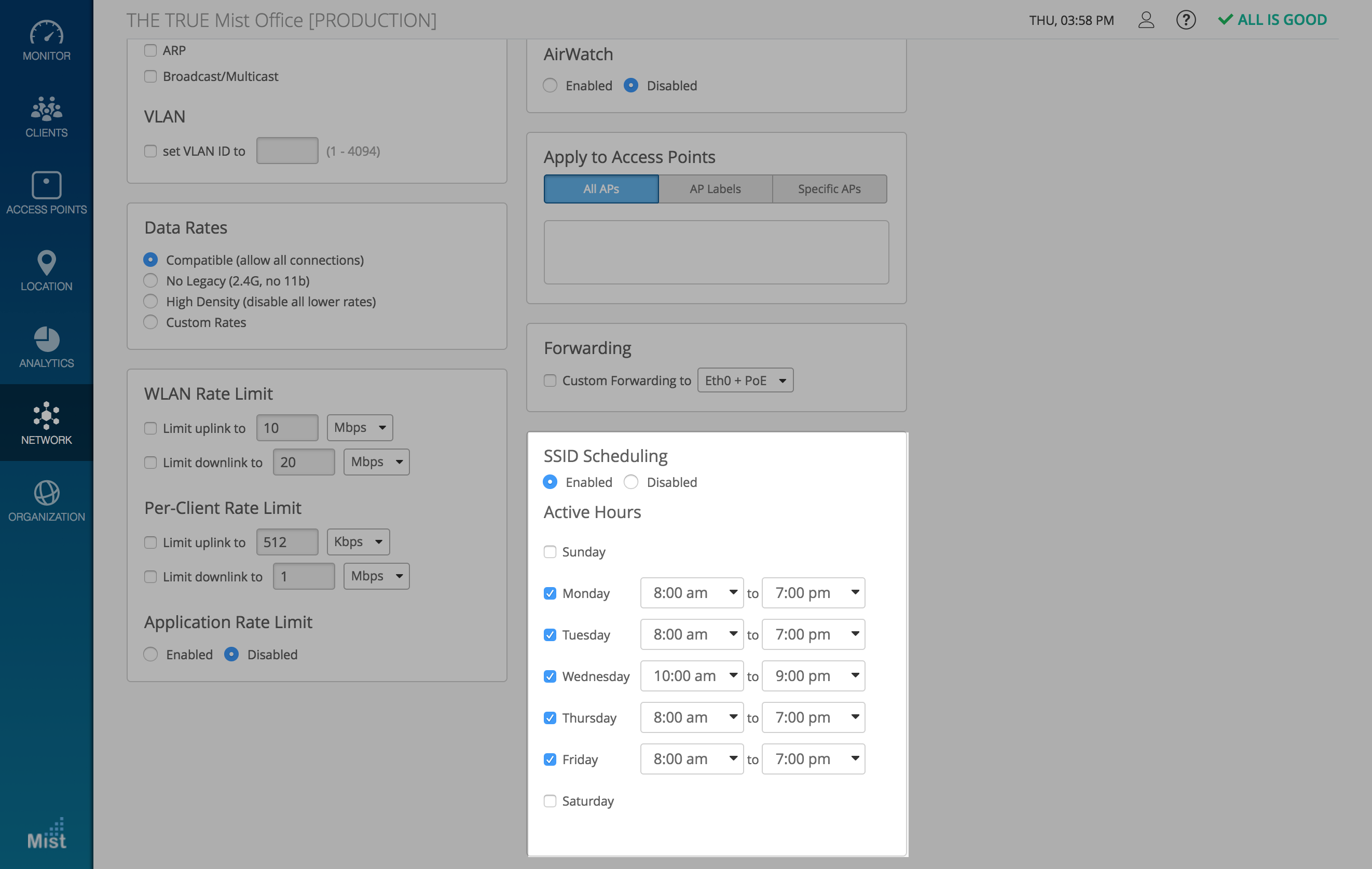Click the Mist logo
The height and width of the screenshot is (869, 1372).
[46, 834]
